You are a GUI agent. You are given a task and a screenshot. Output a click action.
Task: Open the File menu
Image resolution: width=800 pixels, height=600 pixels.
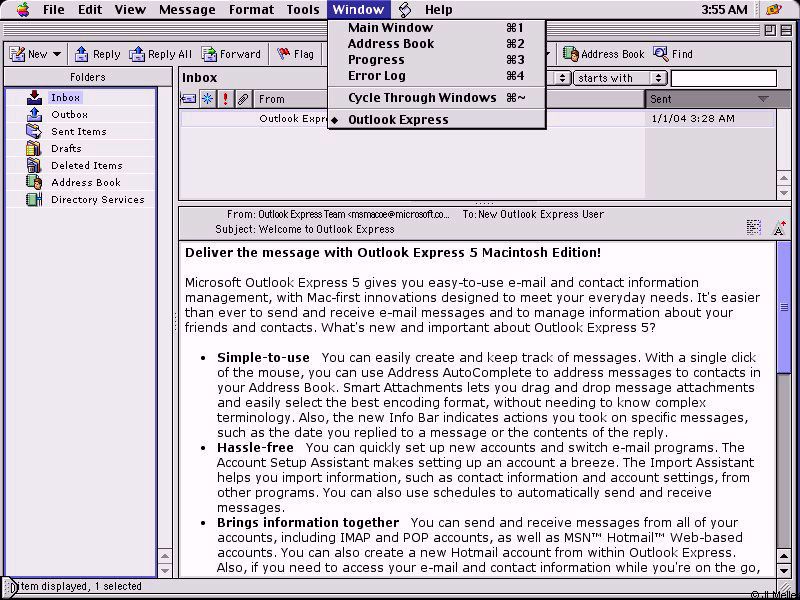(x=54, y=10)
